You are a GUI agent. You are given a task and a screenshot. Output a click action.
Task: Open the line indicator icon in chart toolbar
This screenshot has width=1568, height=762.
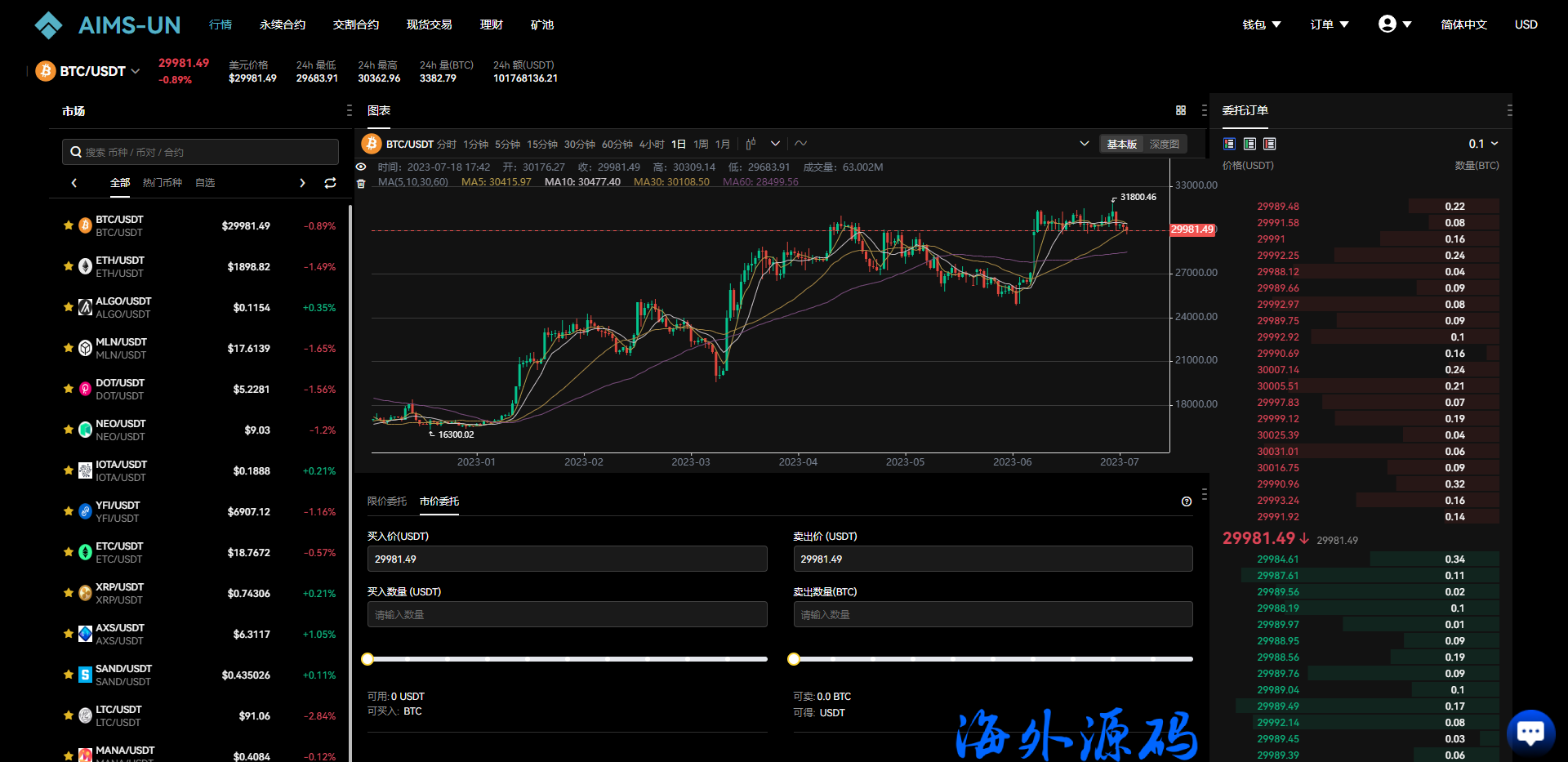coord(801,144)
